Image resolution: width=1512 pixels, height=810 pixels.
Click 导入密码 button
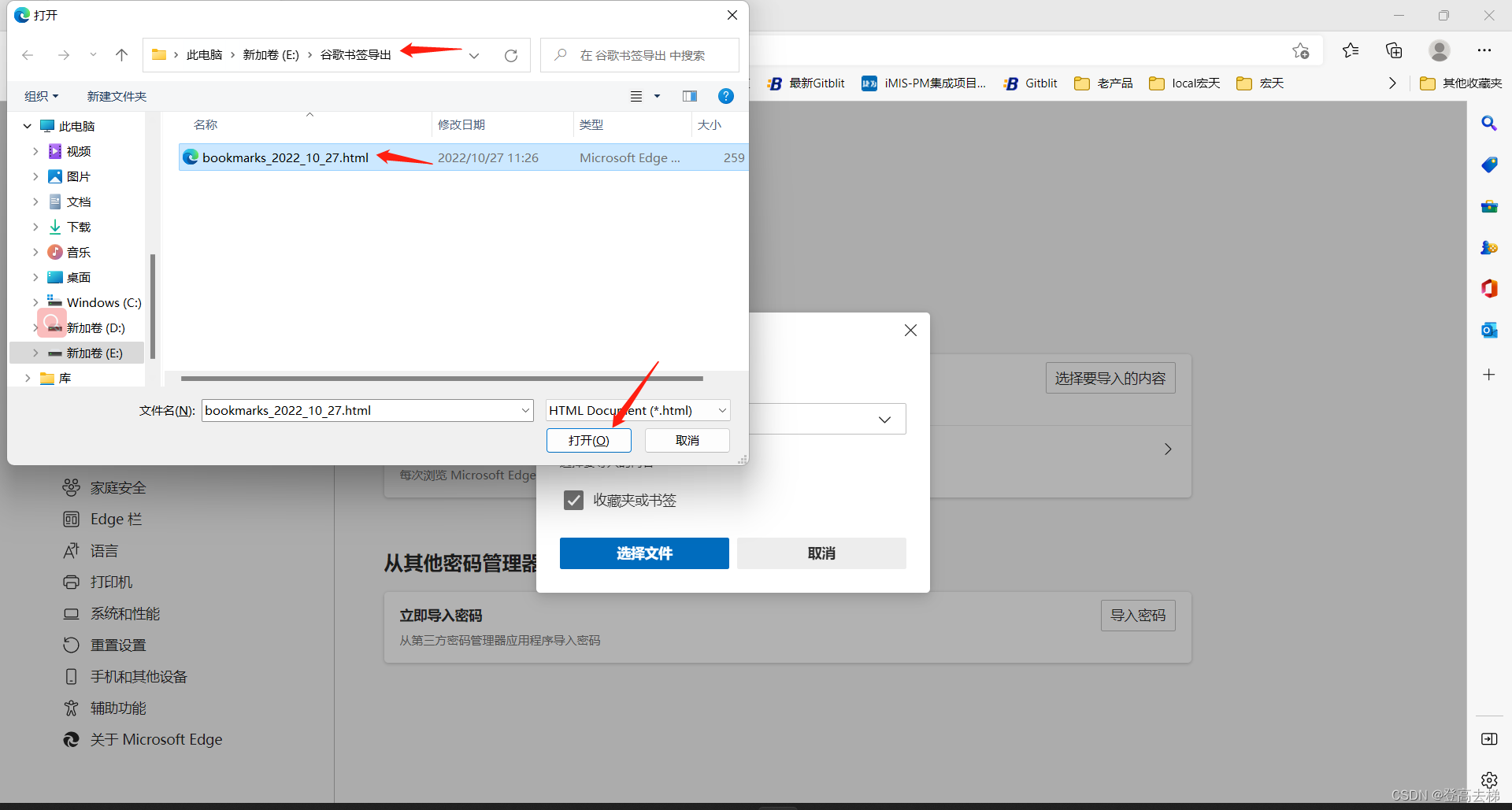click(1138, 615)
